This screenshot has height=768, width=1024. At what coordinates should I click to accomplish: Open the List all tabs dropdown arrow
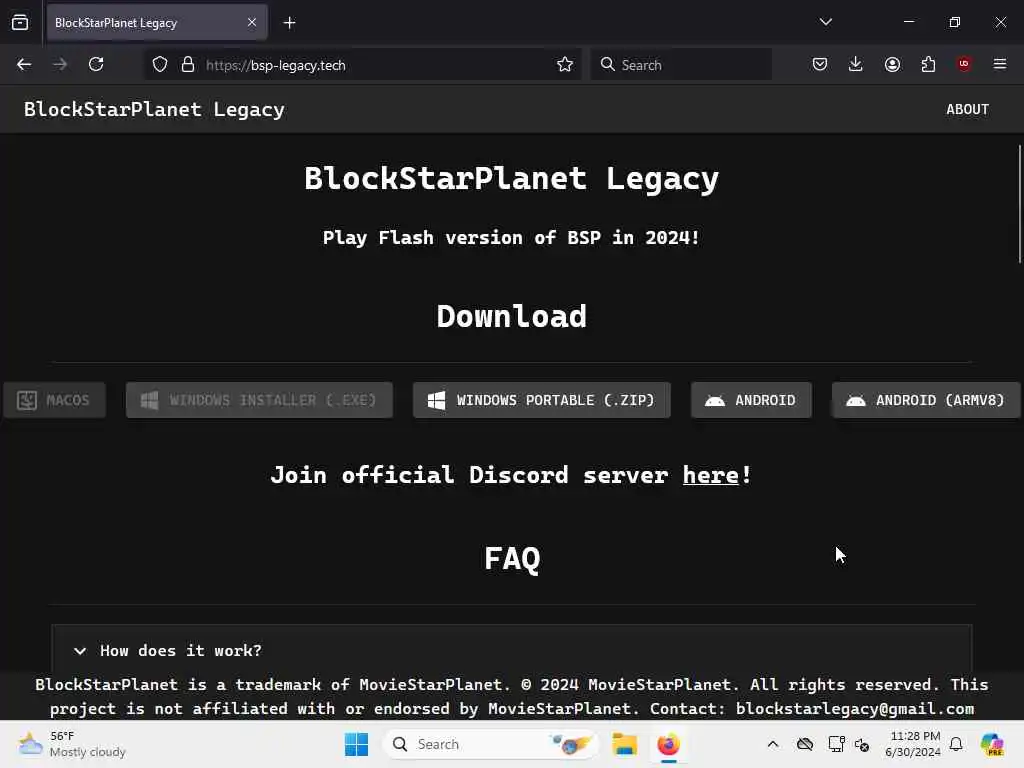pyautogui.click(x=826, y=22)
